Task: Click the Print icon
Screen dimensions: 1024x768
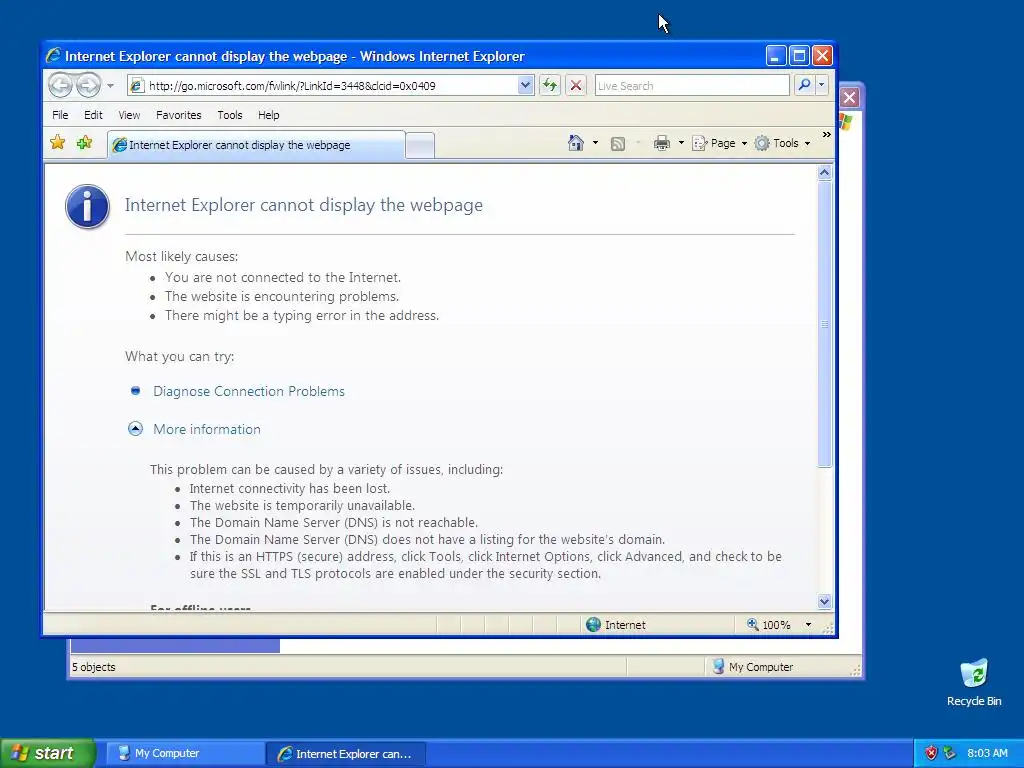Action: tap(662, 143)
